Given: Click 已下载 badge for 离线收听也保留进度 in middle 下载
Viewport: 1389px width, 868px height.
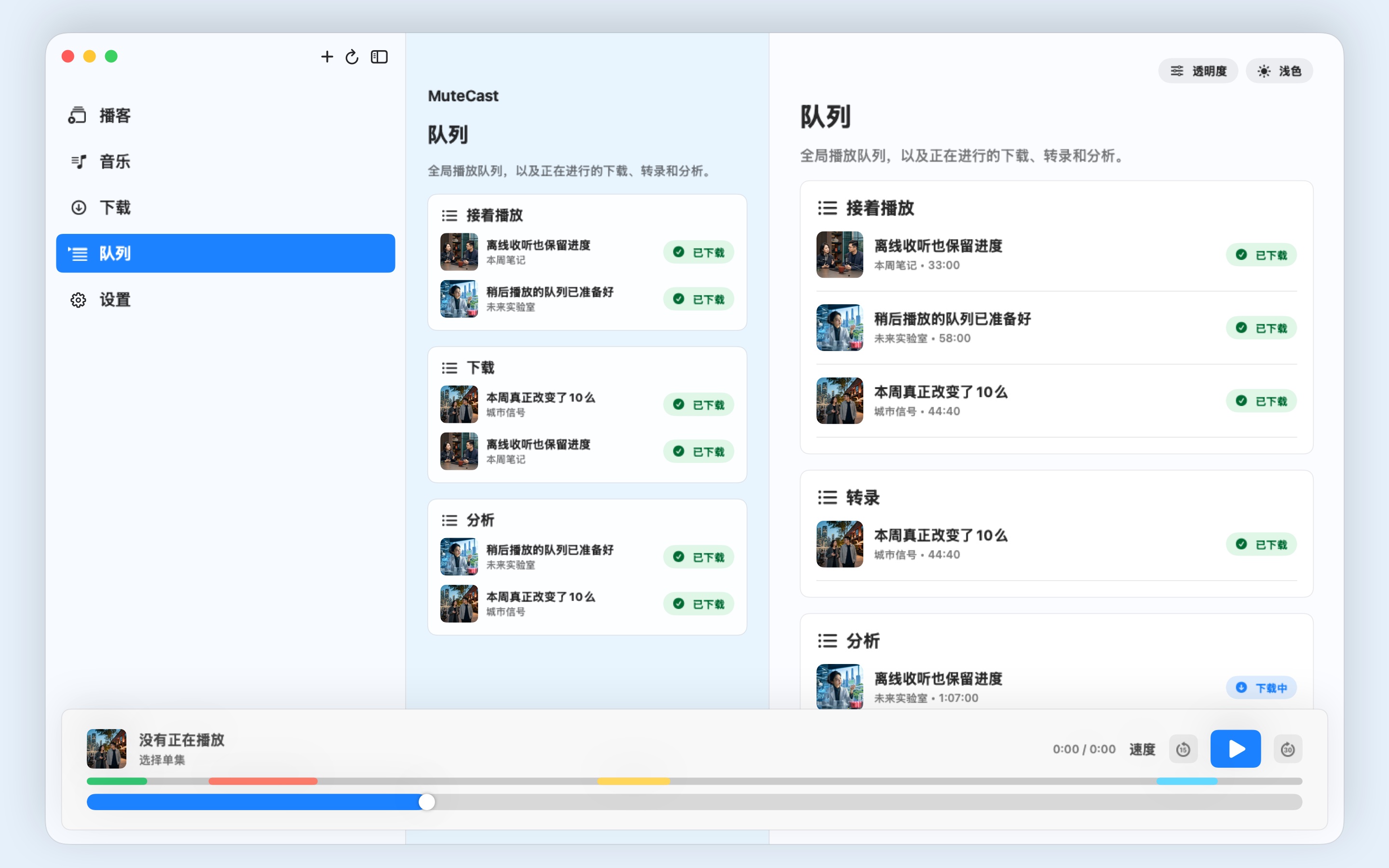Looking at the screenshot, I should pos(698,451).
